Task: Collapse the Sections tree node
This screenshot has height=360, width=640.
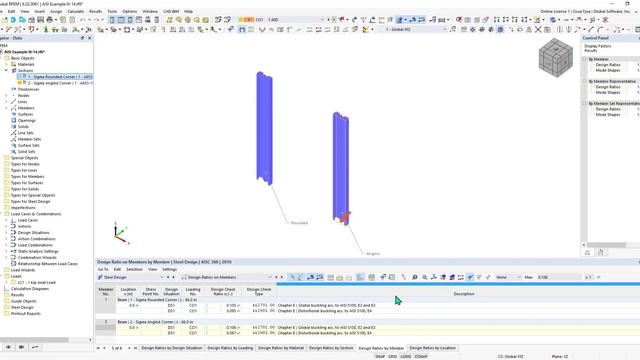Action: [6, 70]
